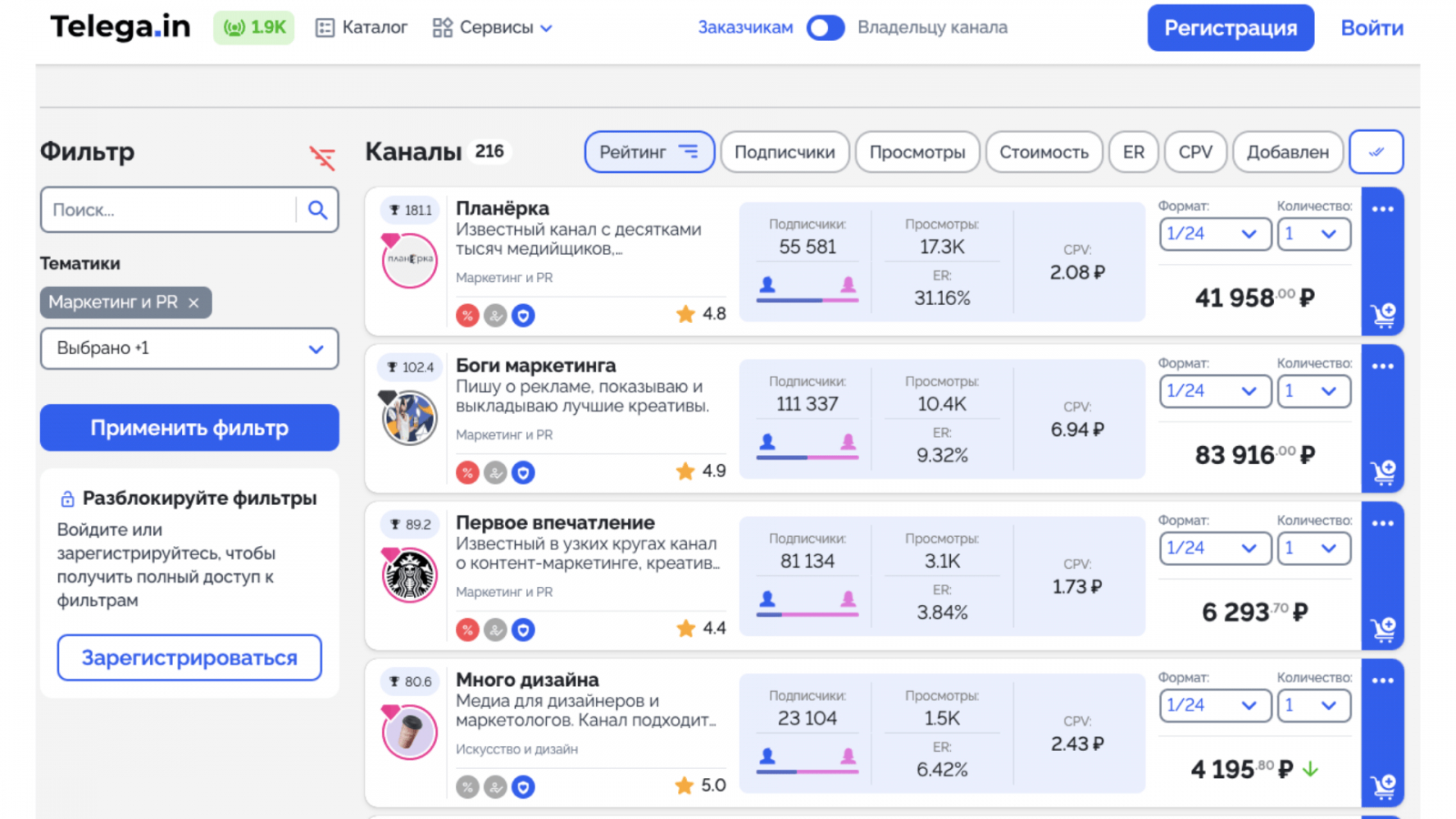Add Много дизайна channel to cart
The width and height of the screenshot is (1456, 819).
click(1383, 786)
